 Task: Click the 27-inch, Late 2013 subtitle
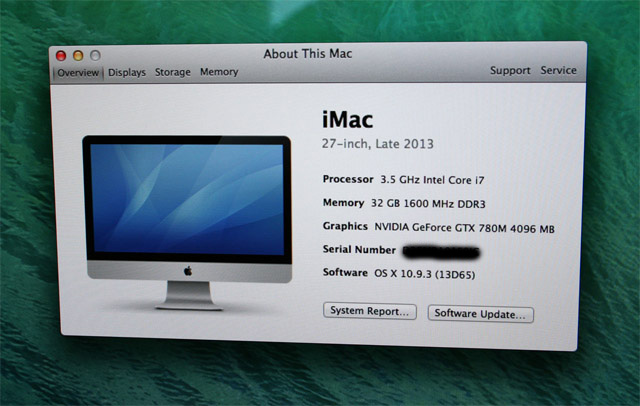(378, 144)
